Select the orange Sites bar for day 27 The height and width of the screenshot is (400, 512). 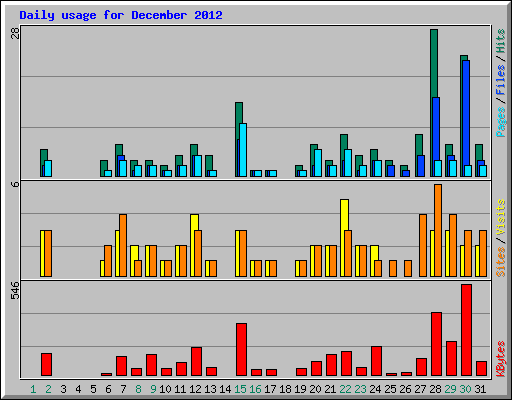point(423,245)
